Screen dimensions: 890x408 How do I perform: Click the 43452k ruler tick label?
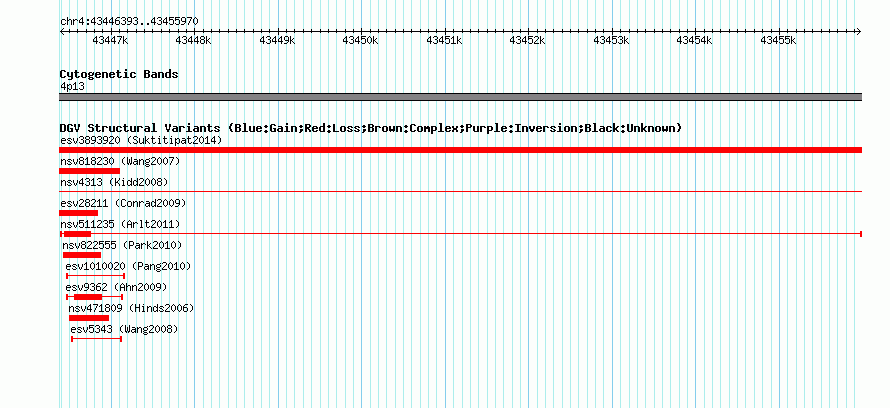click(528, 40)
